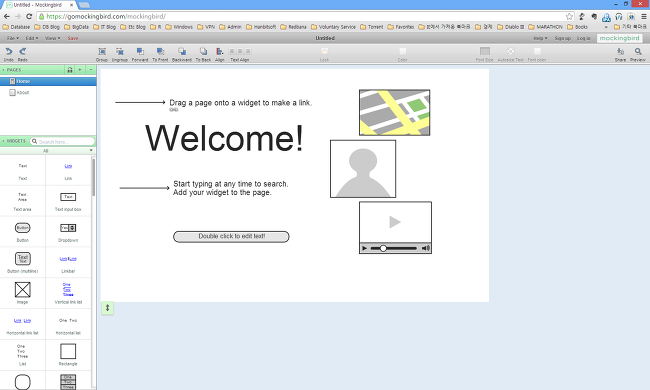Click the video player seek slider
This screenshot has width=650, height=390.
point(393,248)
